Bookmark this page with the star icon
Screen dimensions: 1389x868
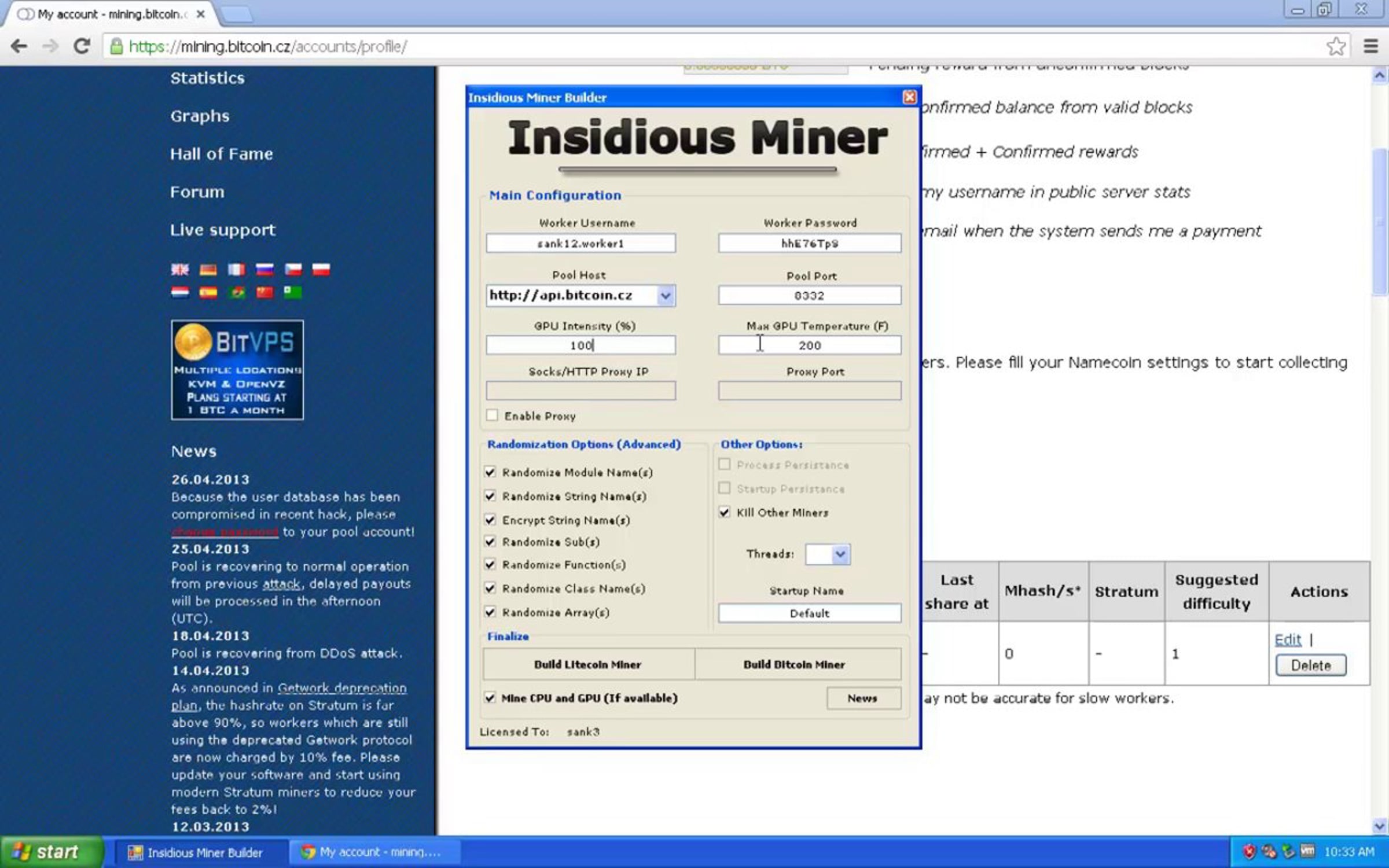tap(1336, 46)
